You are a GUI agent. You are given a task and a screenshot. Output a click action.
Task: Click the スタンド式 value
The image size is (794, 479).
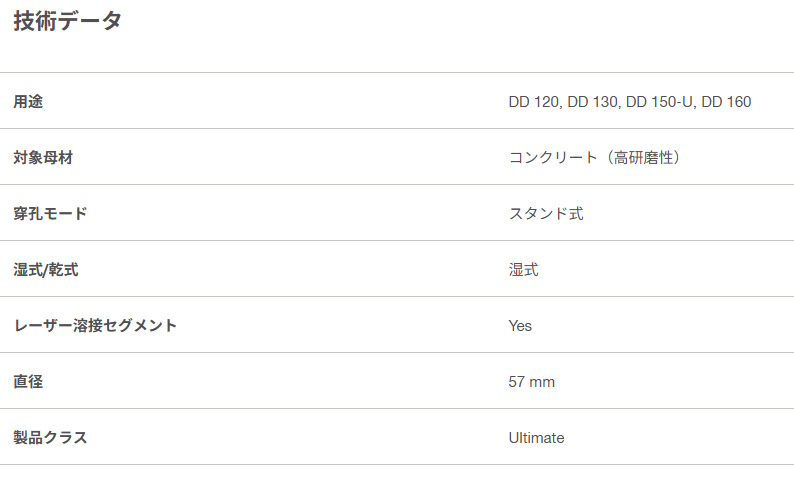click(546, 213)
